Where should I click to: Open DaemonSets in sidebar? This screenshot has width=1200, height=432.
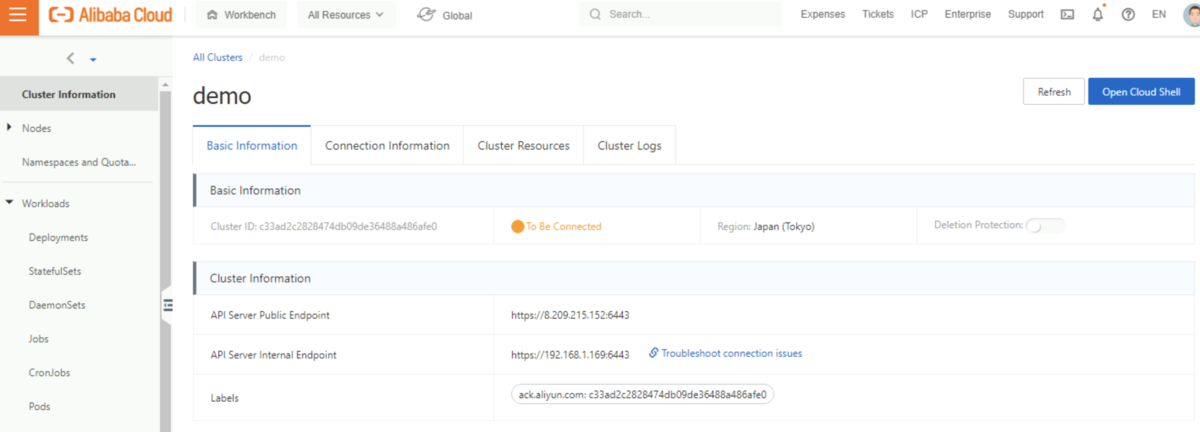click(x=56, y=305)
